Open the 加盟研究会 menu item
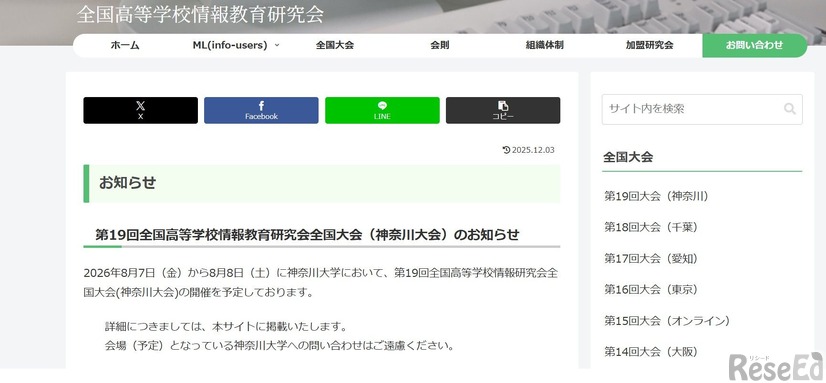This screenshot has height=383, width=826. tap(650, 45)
